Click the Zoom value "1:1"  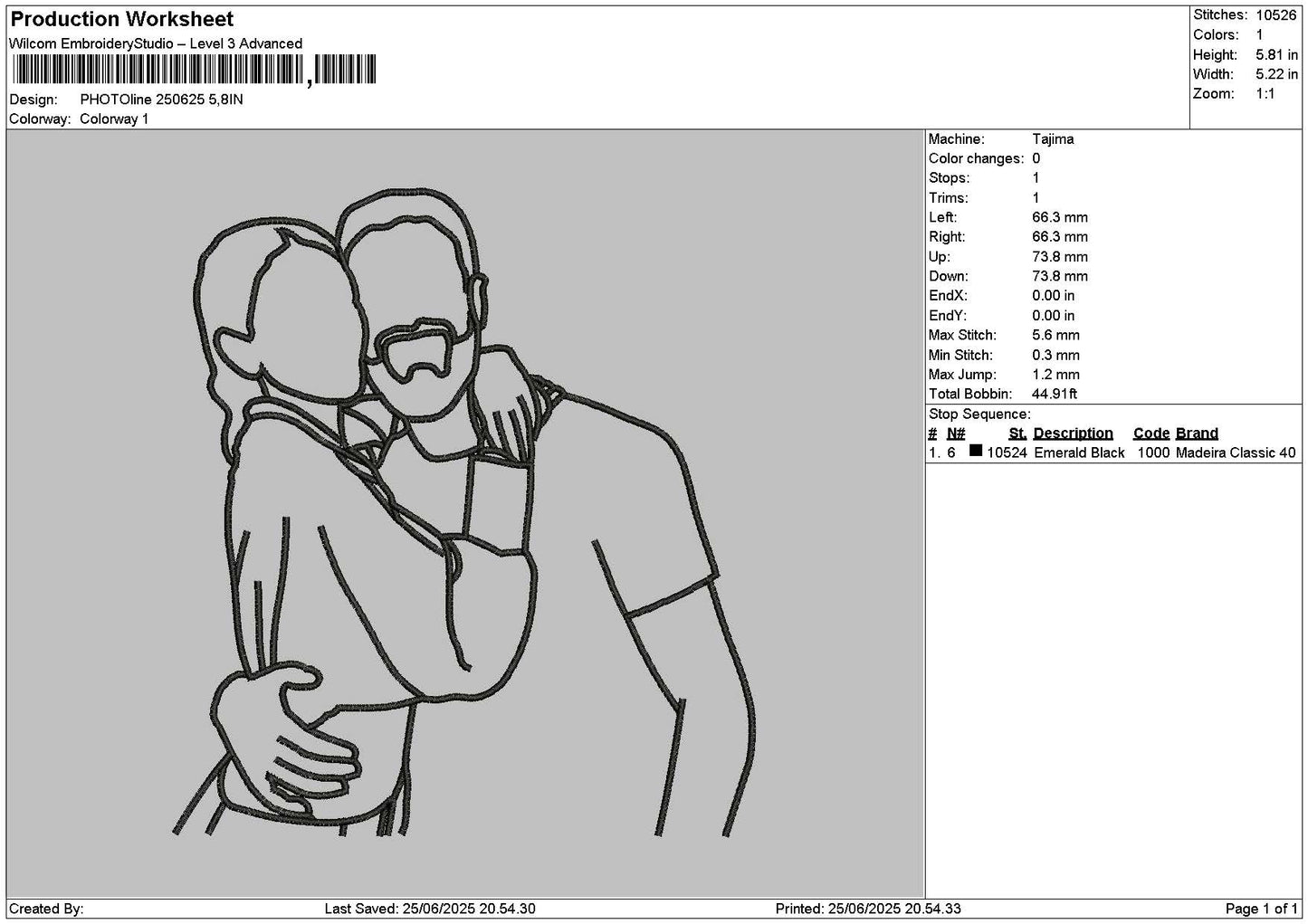pos(1265,94)
